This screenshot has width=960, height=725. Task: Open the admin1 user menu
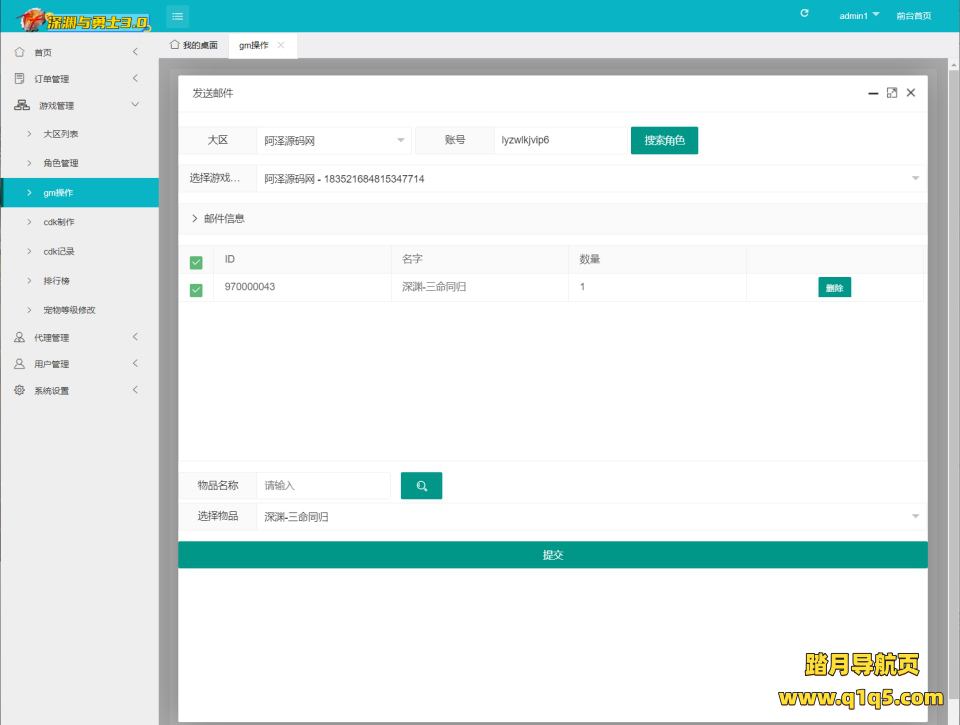click(x=859, y=16)
